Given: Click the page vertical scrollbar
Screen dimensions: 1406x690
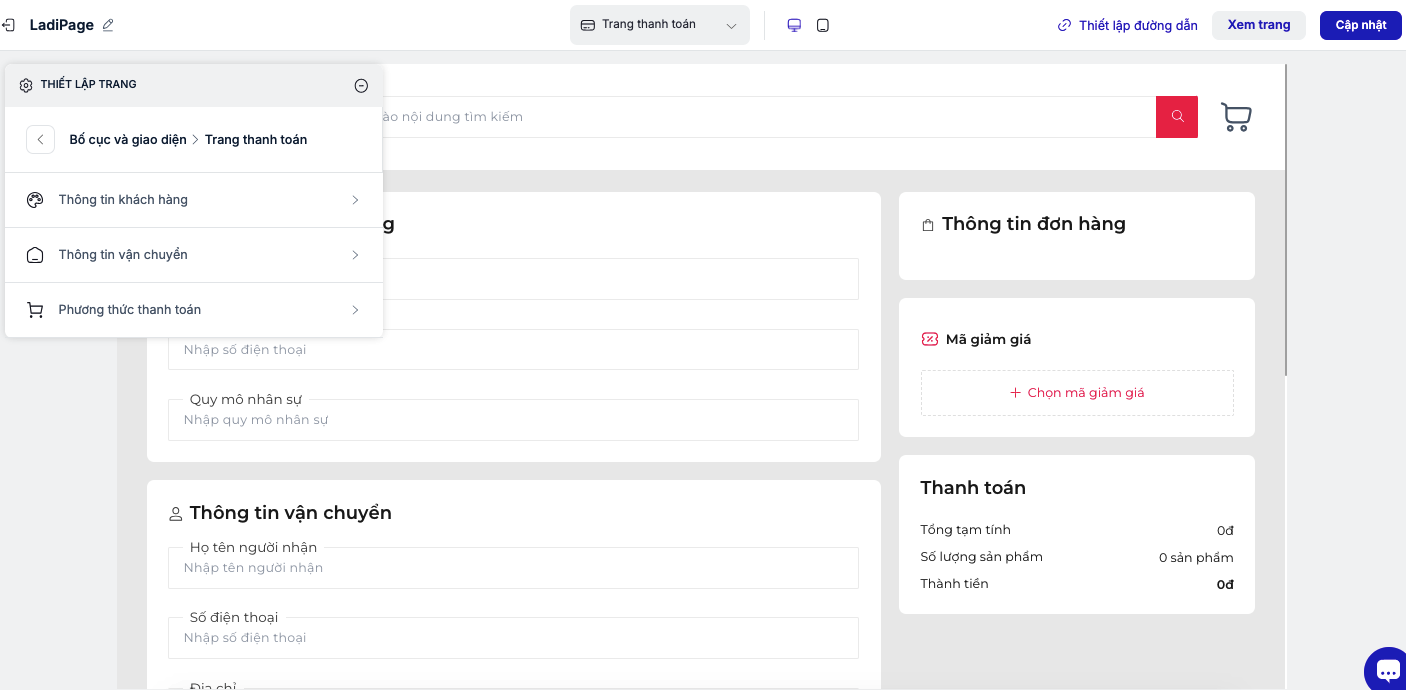Looking at the screenshot, I should tap(1286, 220).
